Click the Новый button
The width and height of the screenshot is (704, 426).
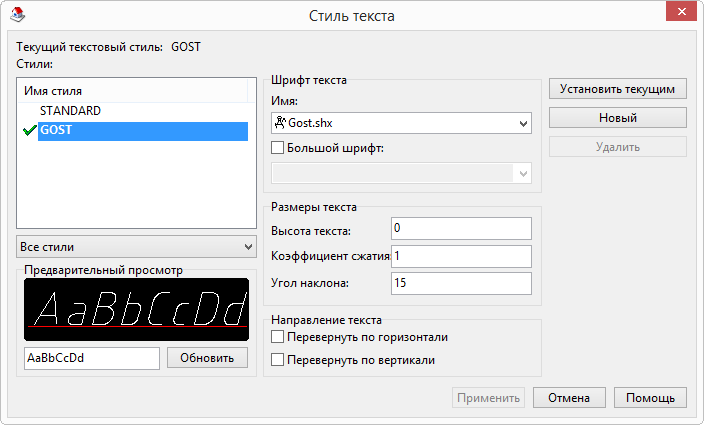pyautogui.click(x=617, y=118)
